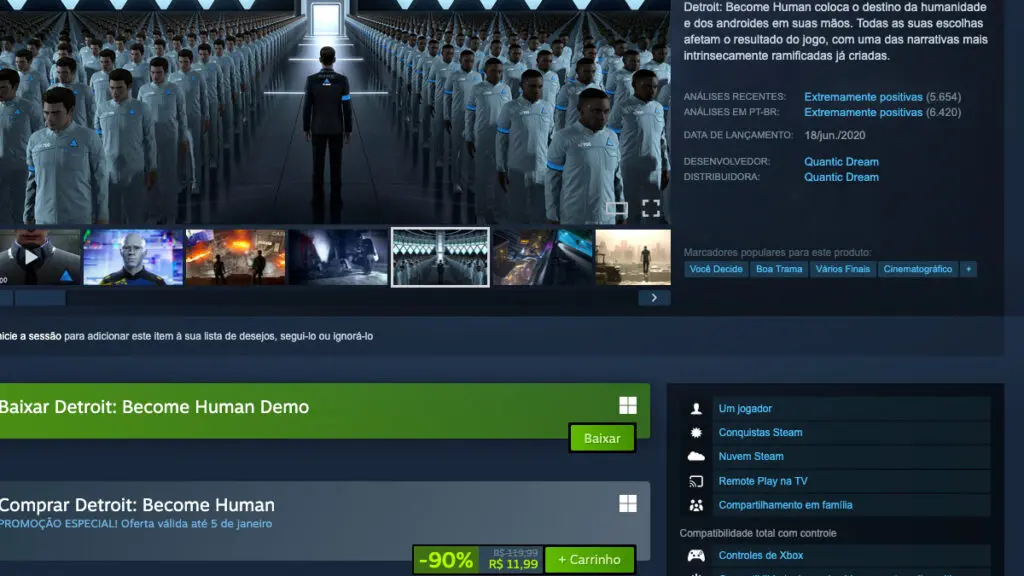Select the Connor hallway screenshot thumbnail
Image resolution: width=1024 pixels, height=576 pixels.
440,256
